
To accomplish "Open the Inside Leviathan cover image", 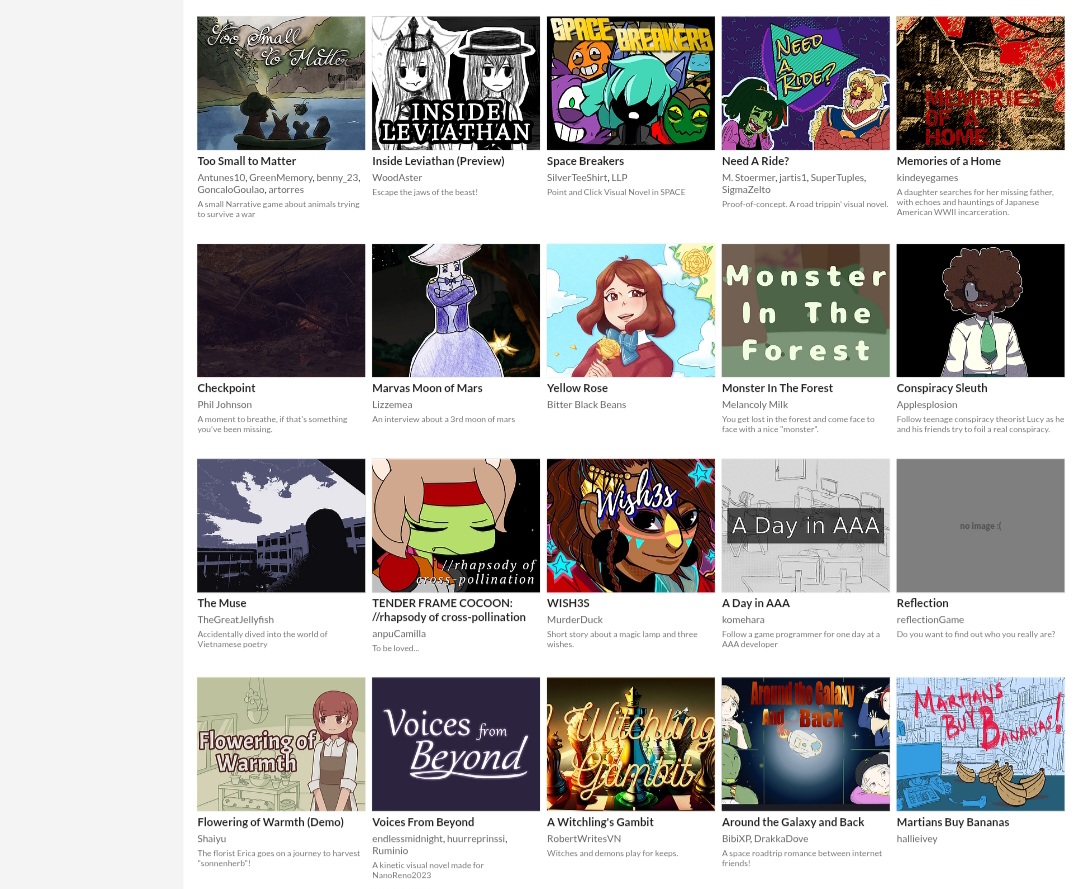I will (456, 83).
